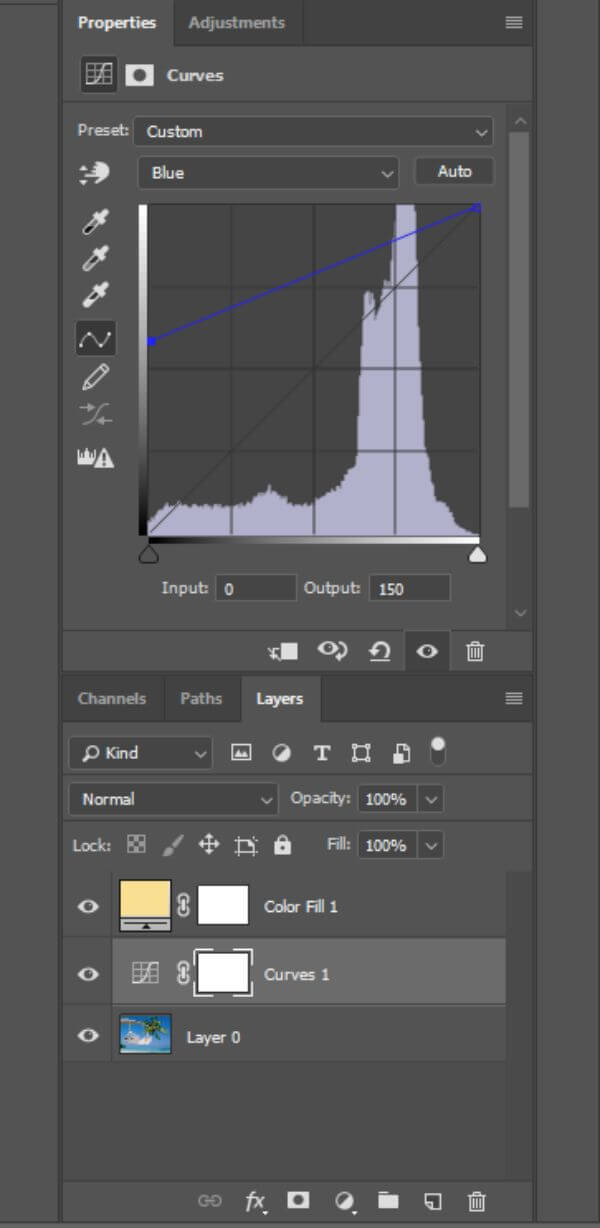Image resolution: width=600 pixels, height=1228 pixels.
Task: Select edit points to modify curve tool
Action: pyautogui.click(x=95, y=339)
